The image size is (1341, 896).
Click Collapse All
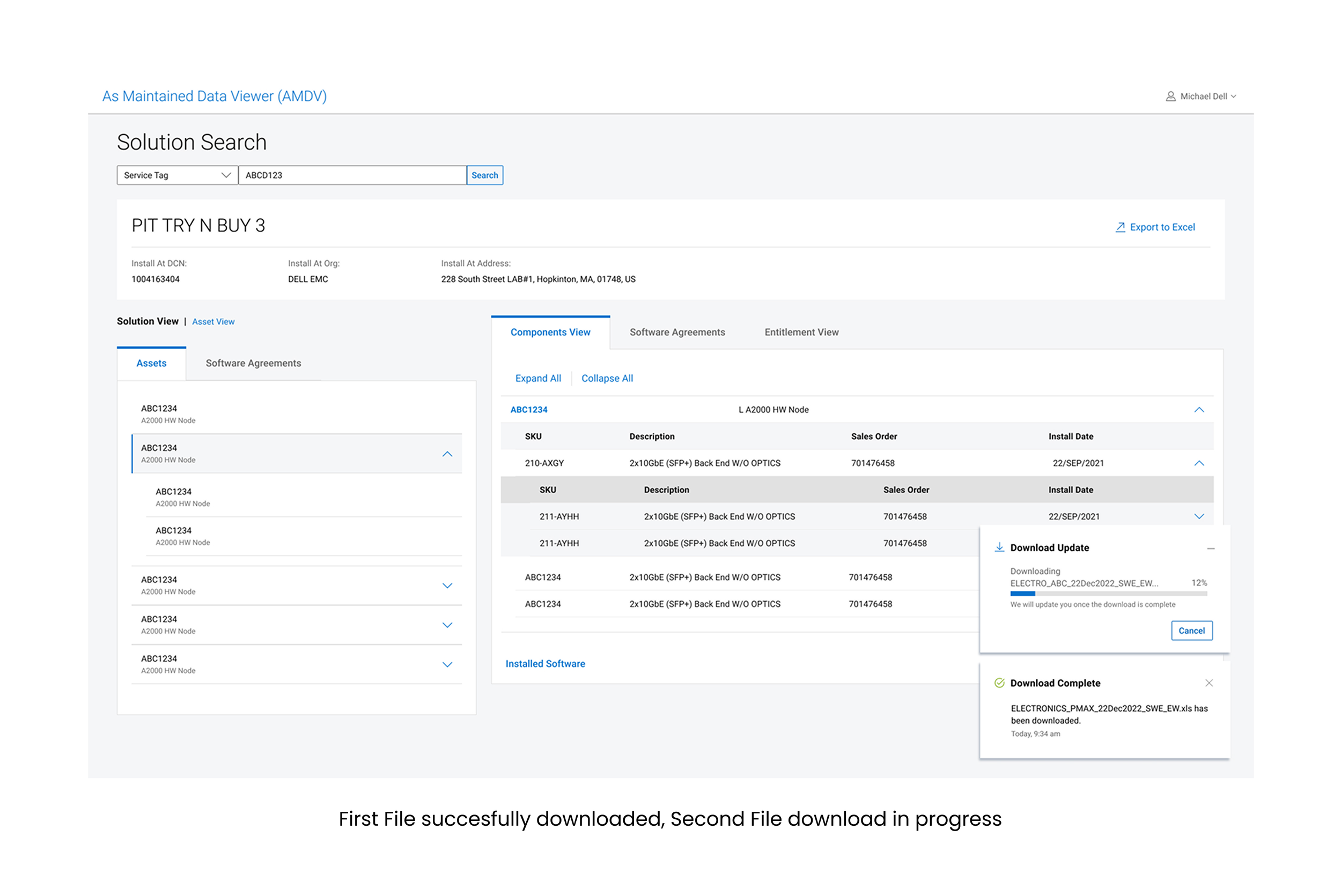click(x=607, y=378)
